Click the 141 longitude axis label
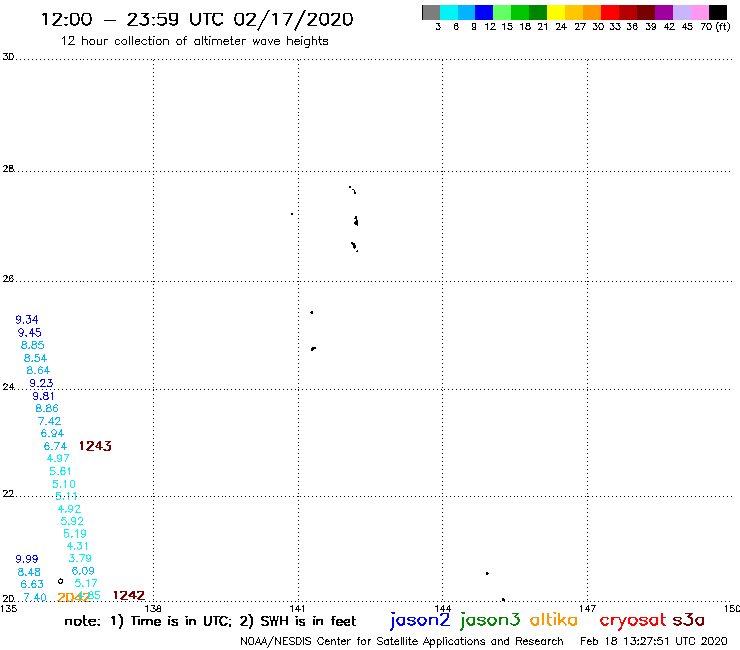This screenshot has width=740, height=650. click(297, 608)
